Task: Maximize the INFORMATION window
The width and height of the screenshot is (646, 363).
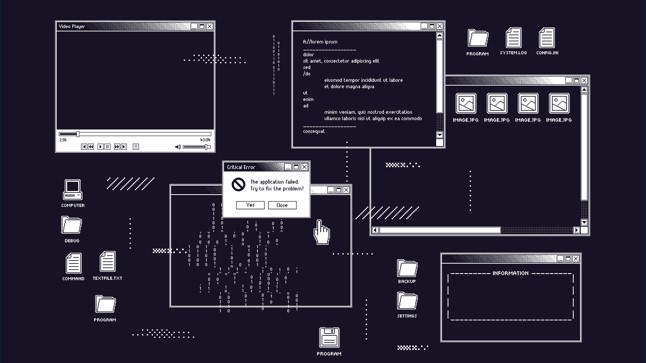Action: pyautogui.click(x=568, y=258)
